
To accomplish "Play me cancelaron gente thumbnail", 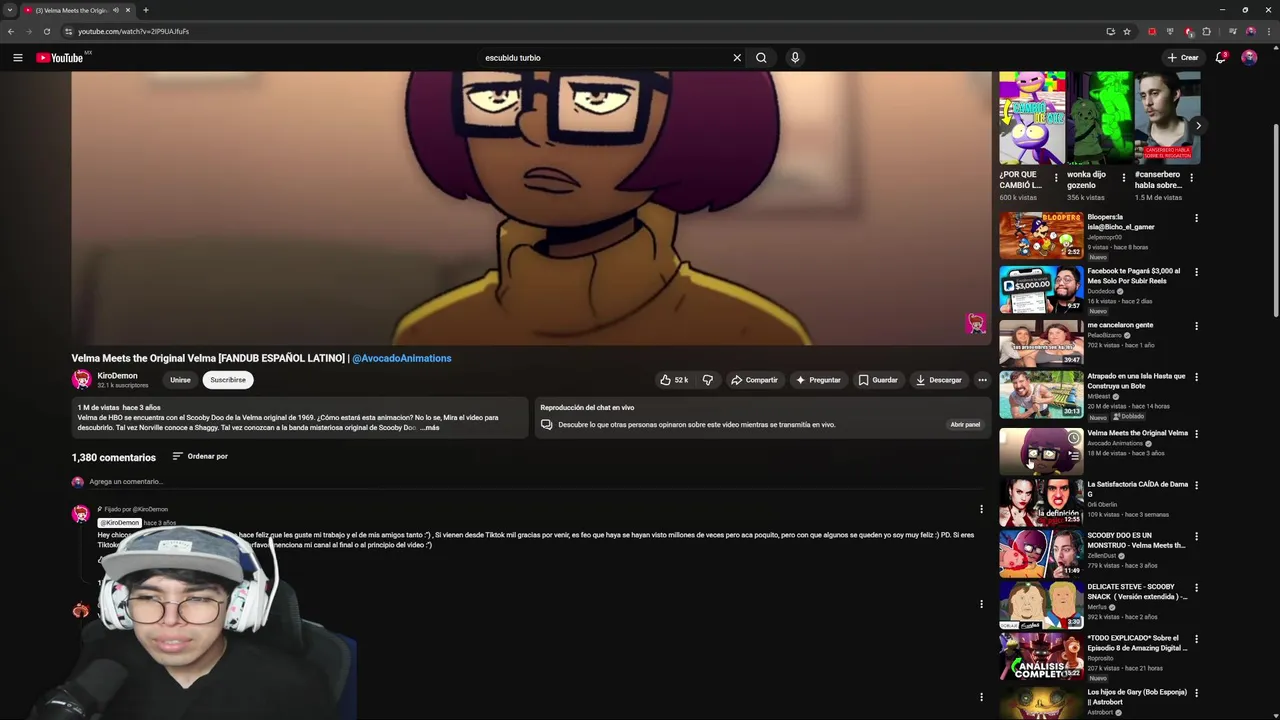I will pyautogui.click(x=1041, y=342).
